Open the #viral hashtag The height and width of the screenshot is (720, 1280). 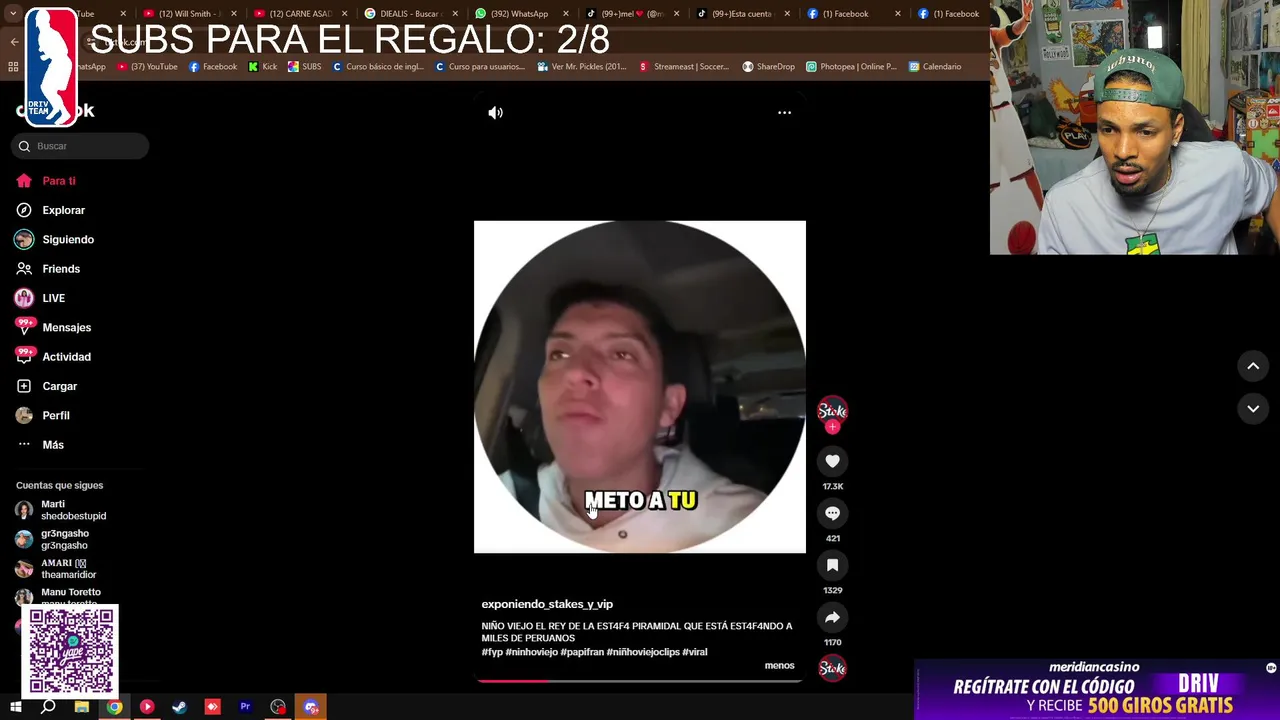pos(695,652)
